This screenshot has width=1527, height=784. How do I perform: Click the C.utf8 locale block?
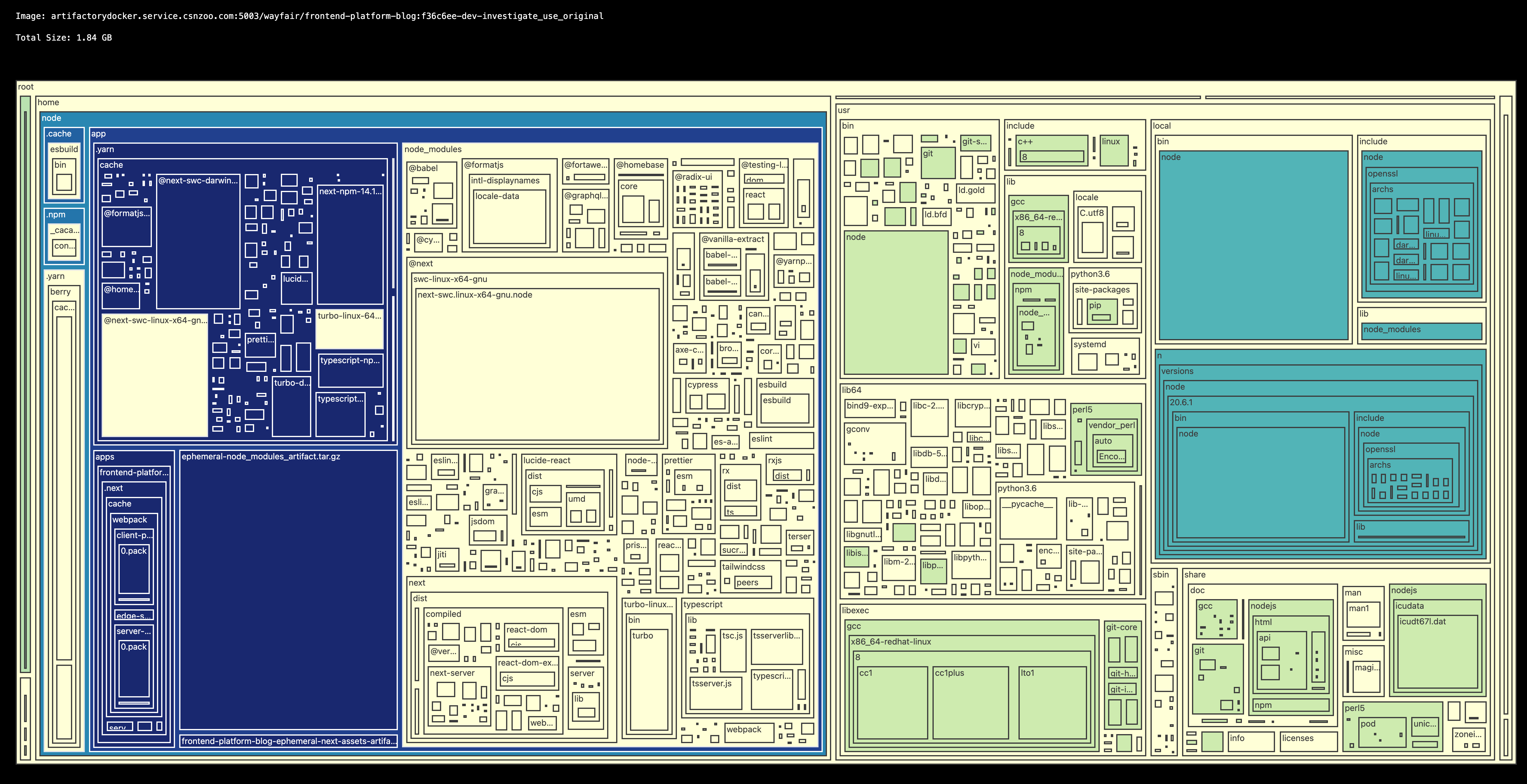pos(1092,233)
